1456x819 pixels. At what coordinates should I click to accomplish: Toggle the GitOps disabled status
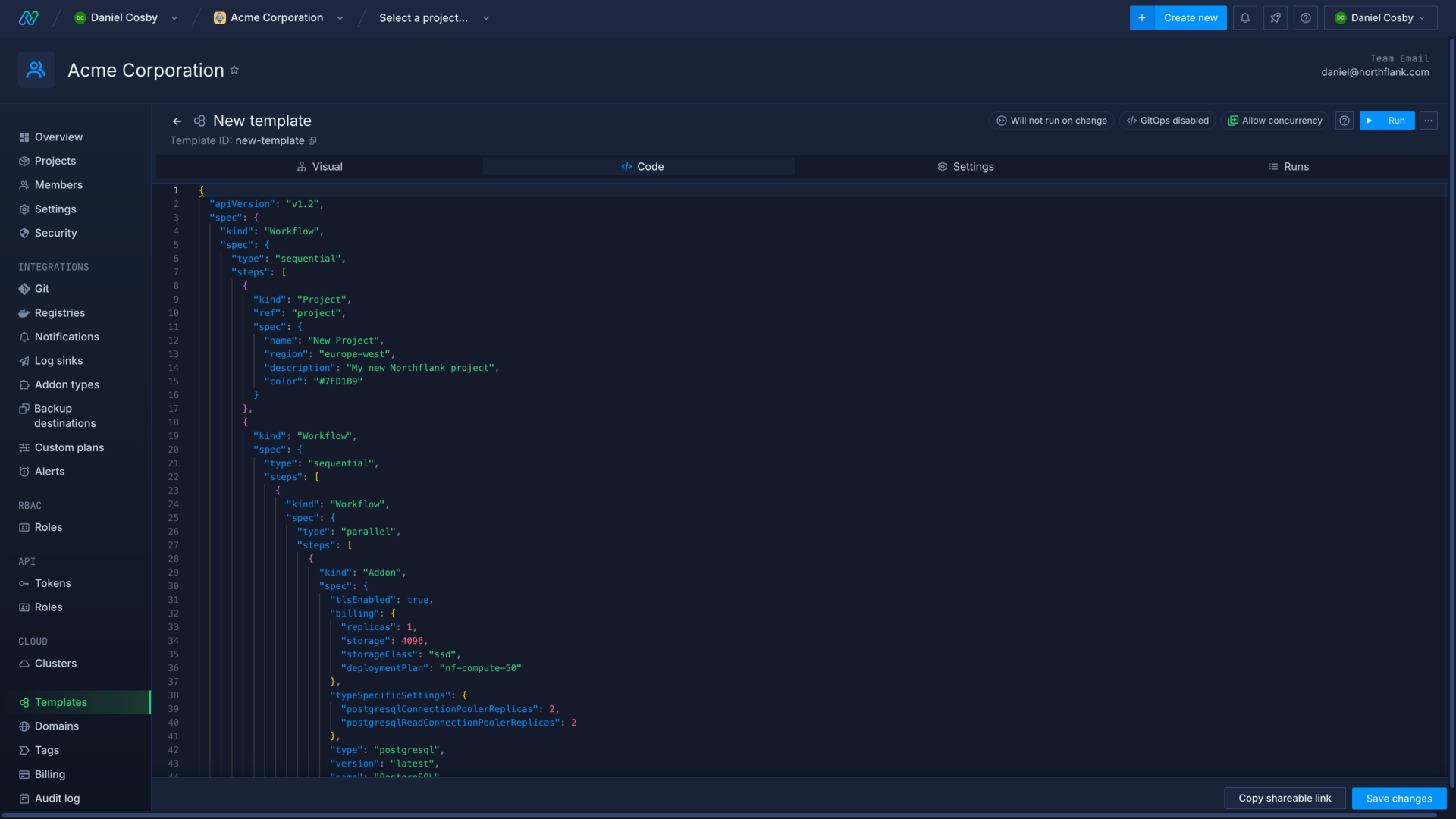tap(1167, 120)
